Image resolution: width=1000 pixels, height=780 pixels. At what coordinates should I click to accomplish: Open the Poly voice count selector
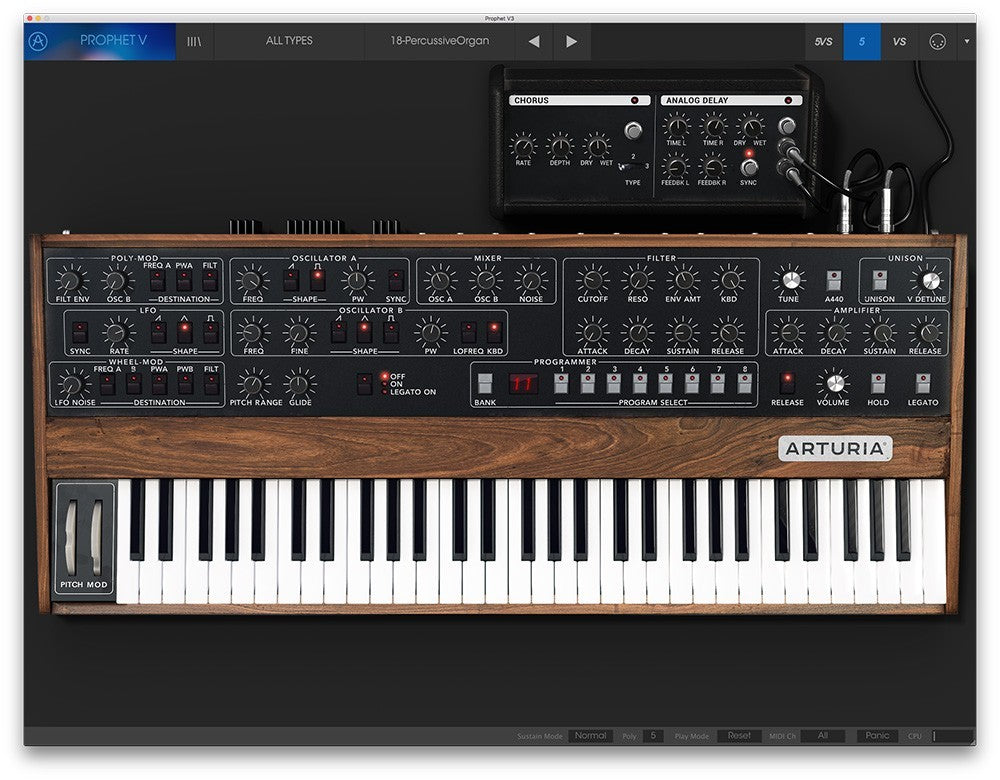pos(653,736)
